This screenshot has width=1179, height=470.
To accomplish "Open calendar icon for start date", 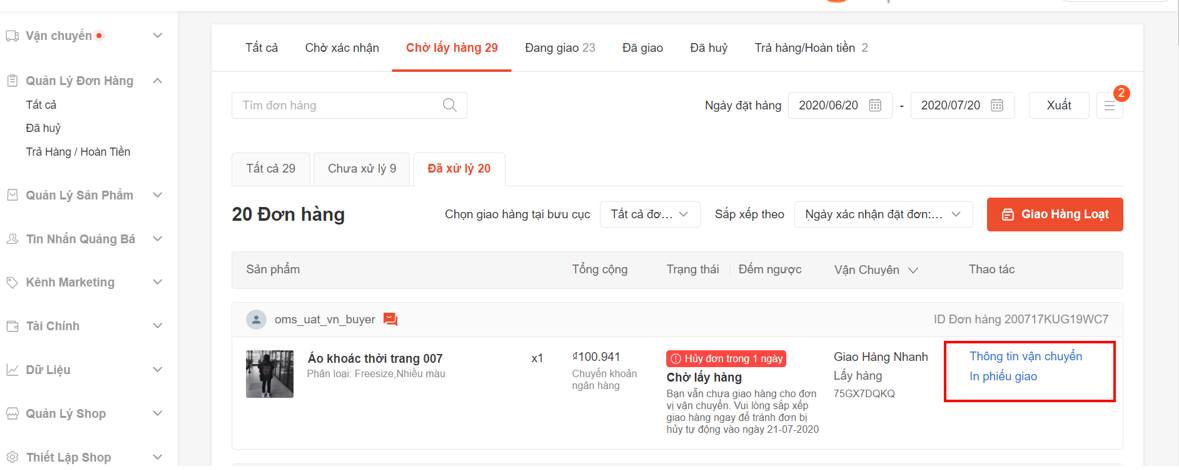I will [x=875, y=105].
